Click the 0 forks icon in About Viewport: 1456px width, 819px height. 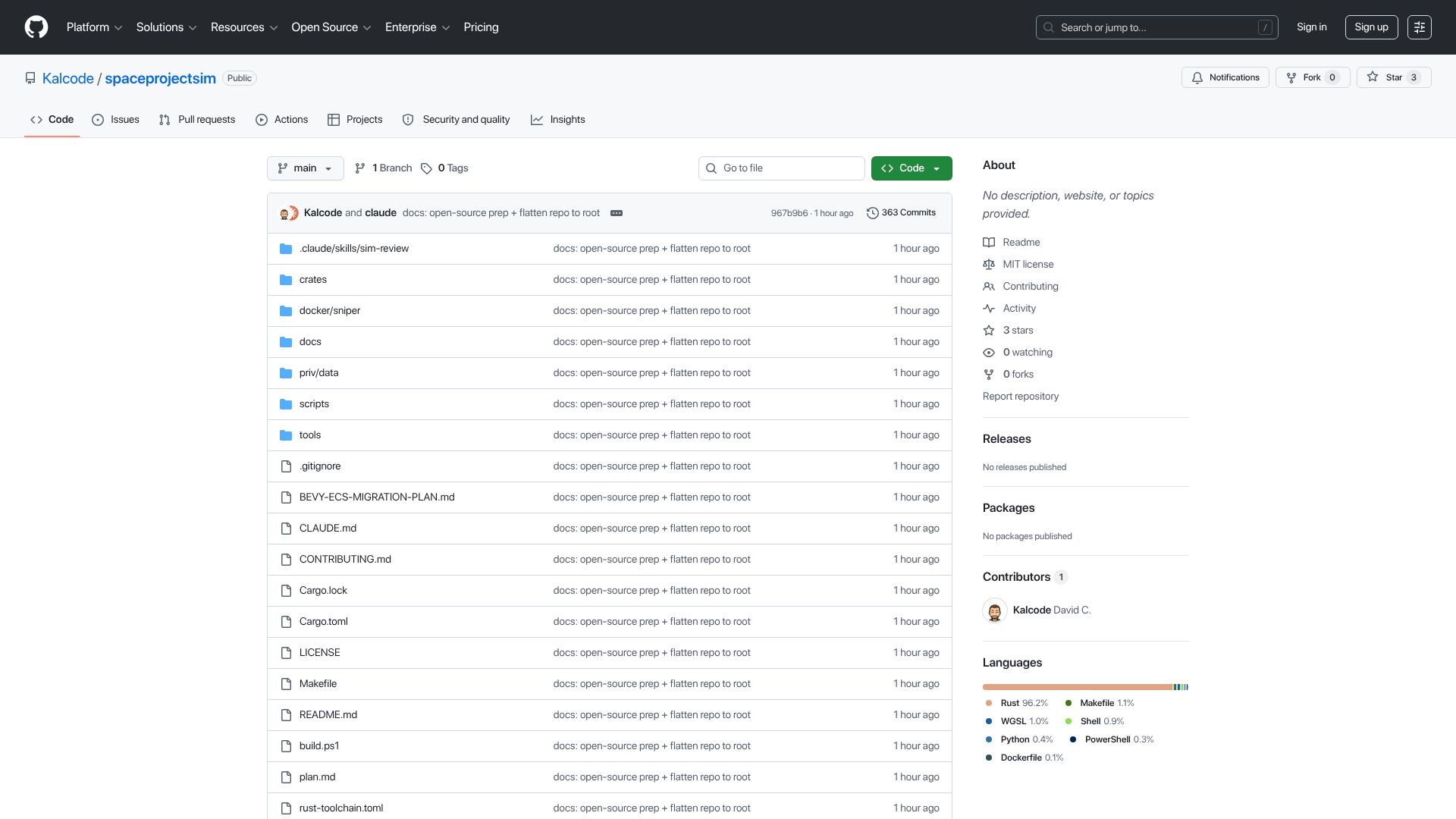989,375
